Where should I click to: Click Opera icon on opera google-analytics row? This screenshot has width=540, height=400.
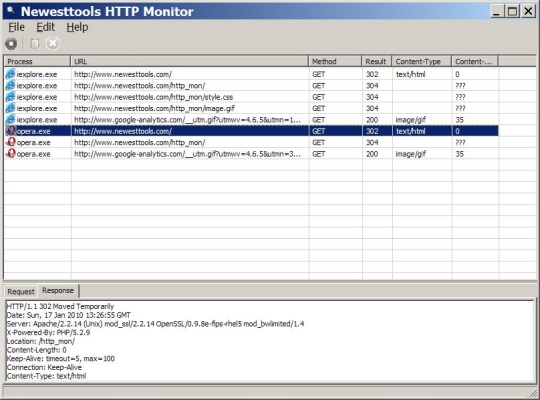pyautogui.click(x=11, y=153)
